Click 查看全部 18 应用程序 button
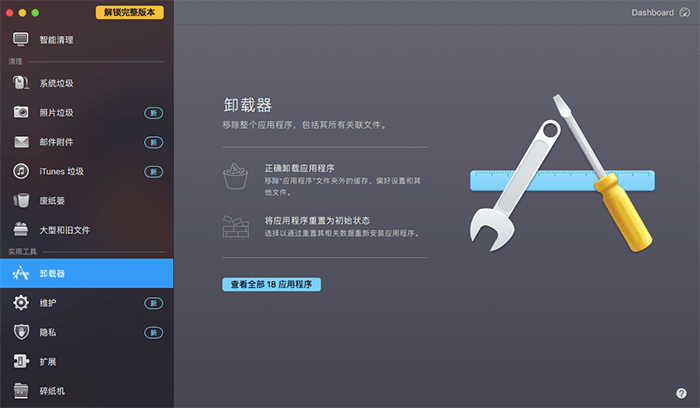 click(271, 284)
